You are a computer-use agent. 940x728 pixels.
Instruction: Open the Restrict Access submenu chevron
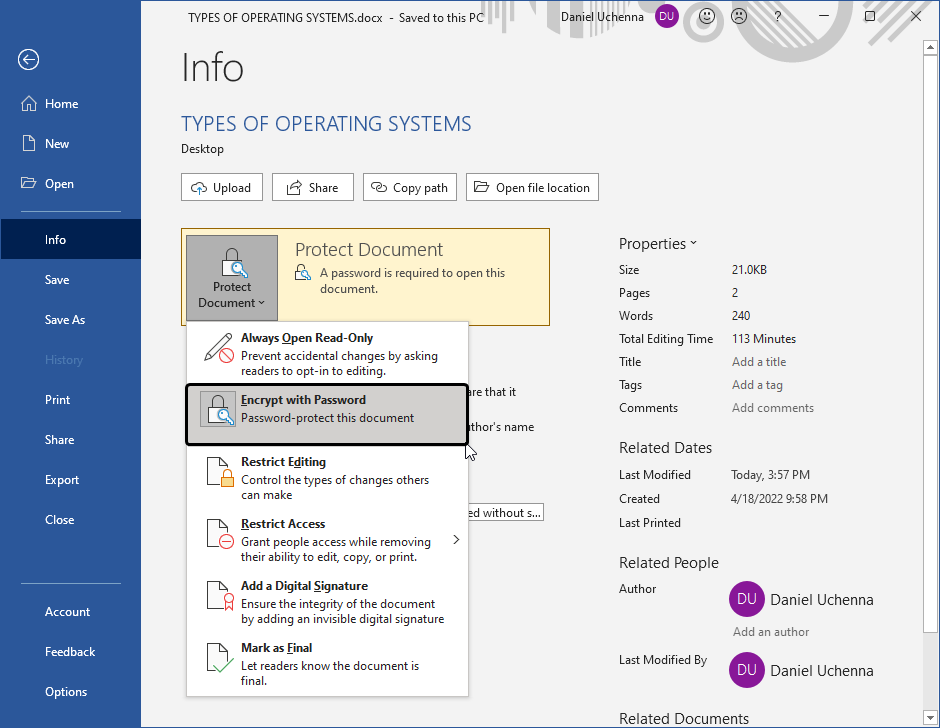click(x=456, y=538)
